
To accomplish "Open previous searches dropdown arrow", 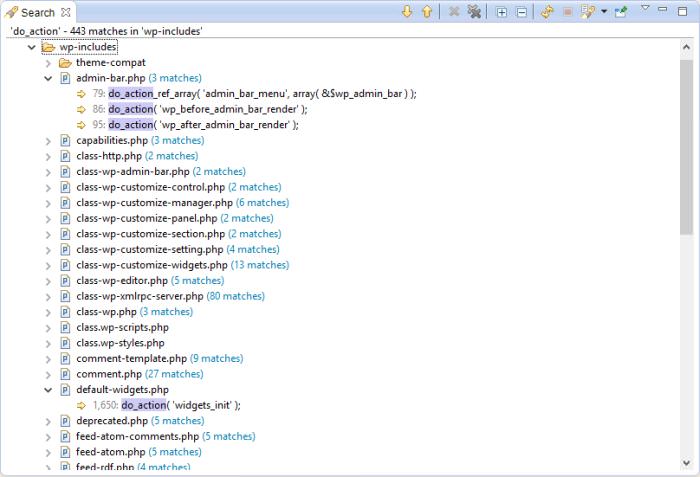I will [604, 12].
